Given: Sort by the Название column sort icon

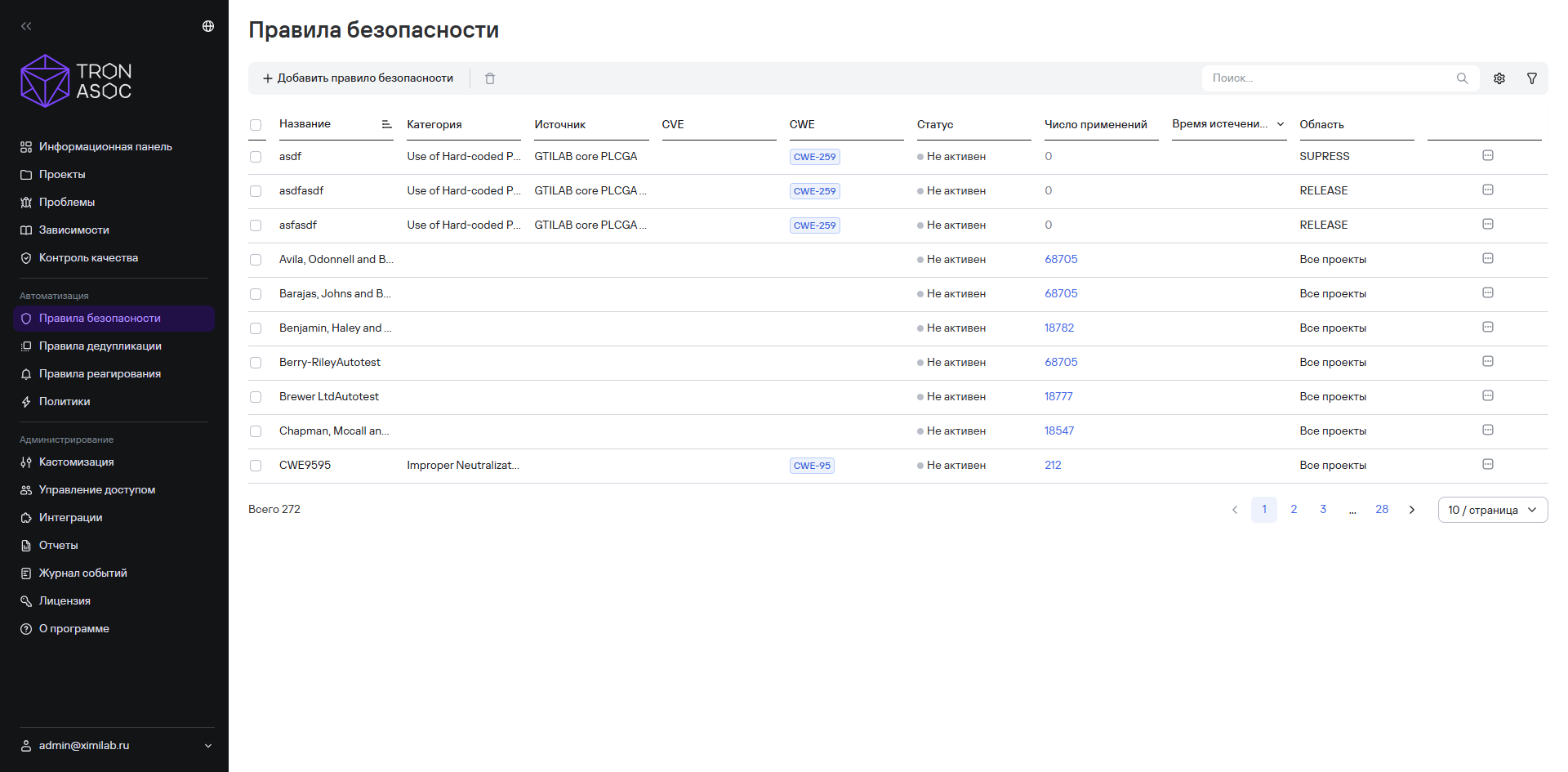Looking at the screenshot, I should pos(386,124).
